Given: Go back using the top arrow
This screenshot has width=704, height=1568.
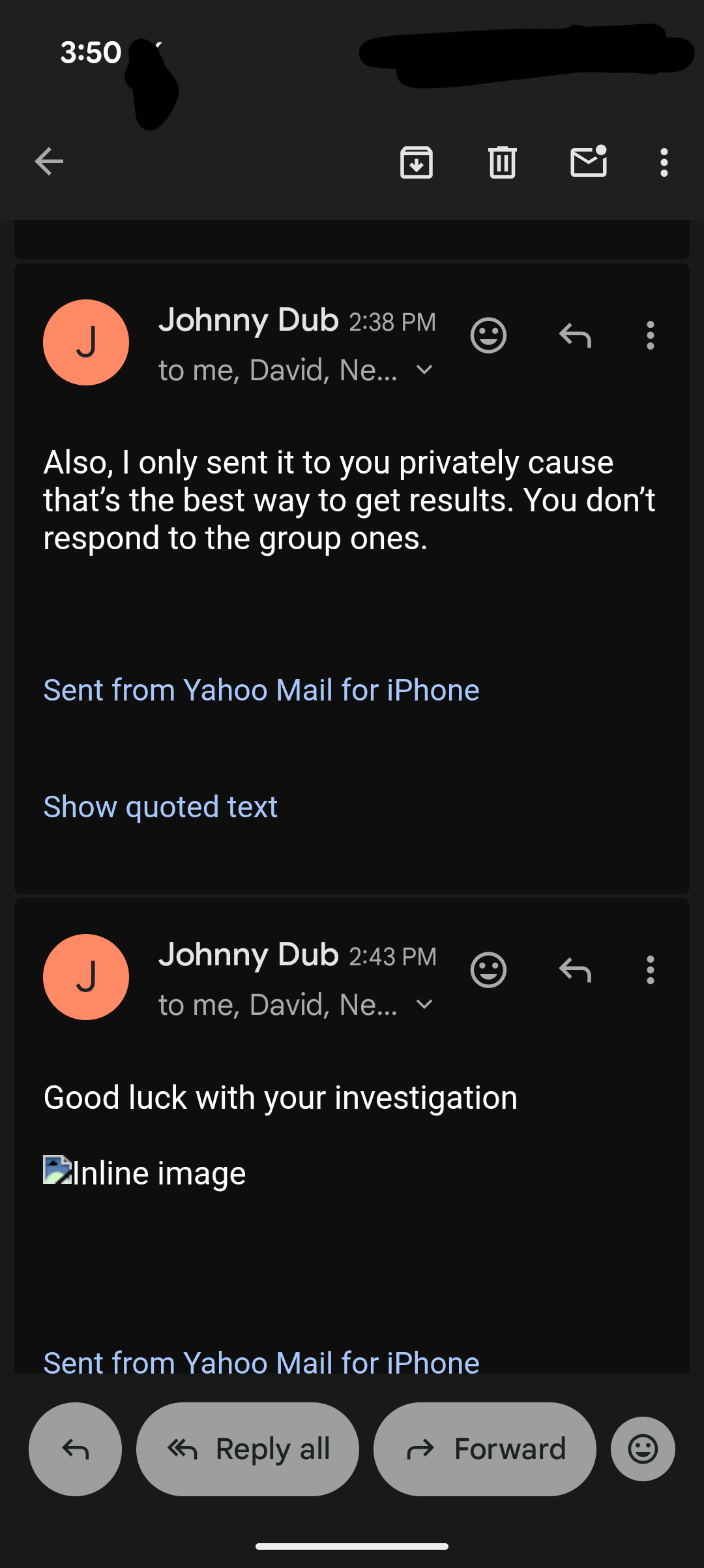Looking at the screenshot, I should [49, 162].
